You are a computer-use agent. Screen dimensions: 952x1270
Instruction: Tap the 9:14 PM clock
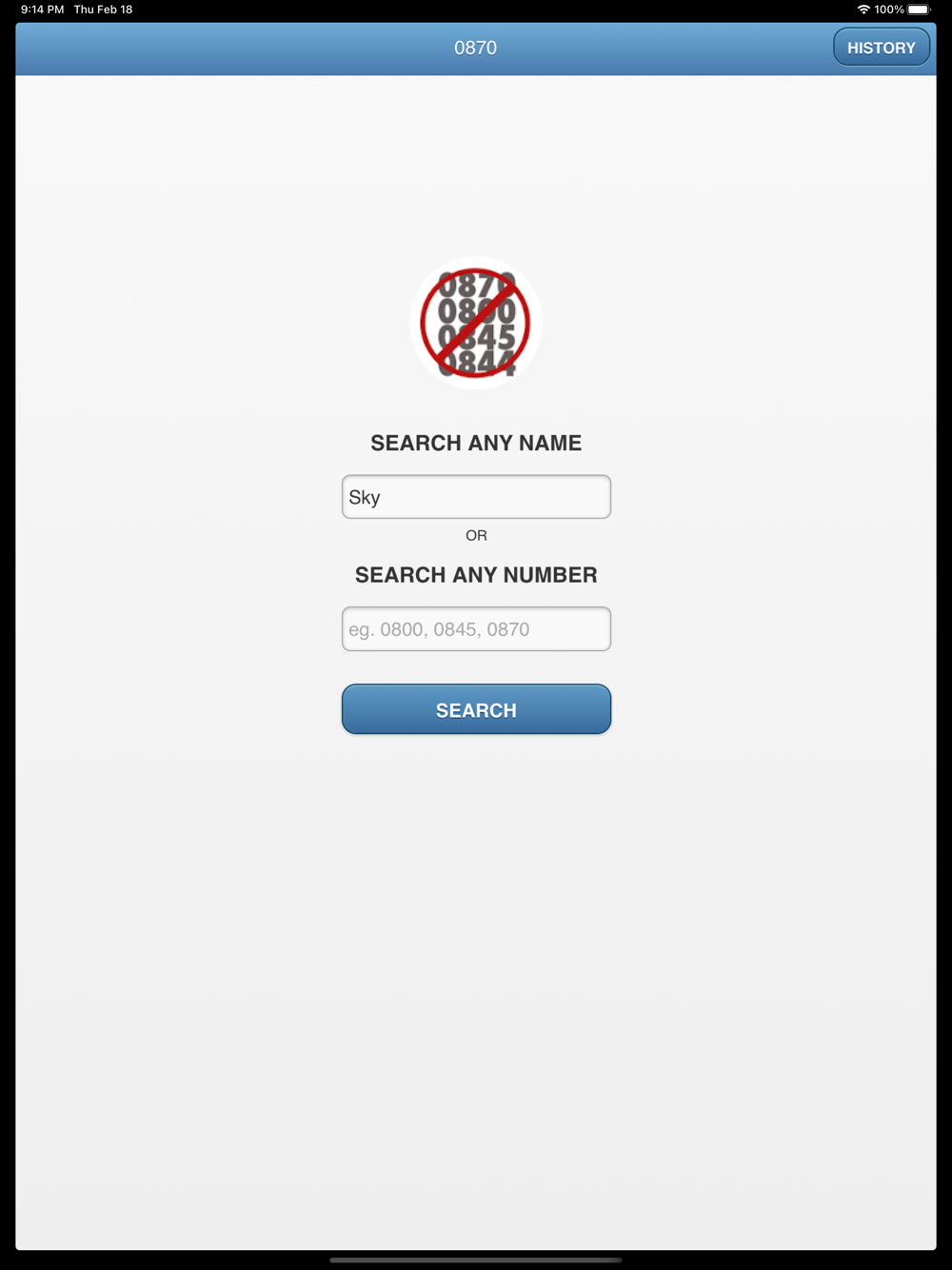(x=43, y=10)
